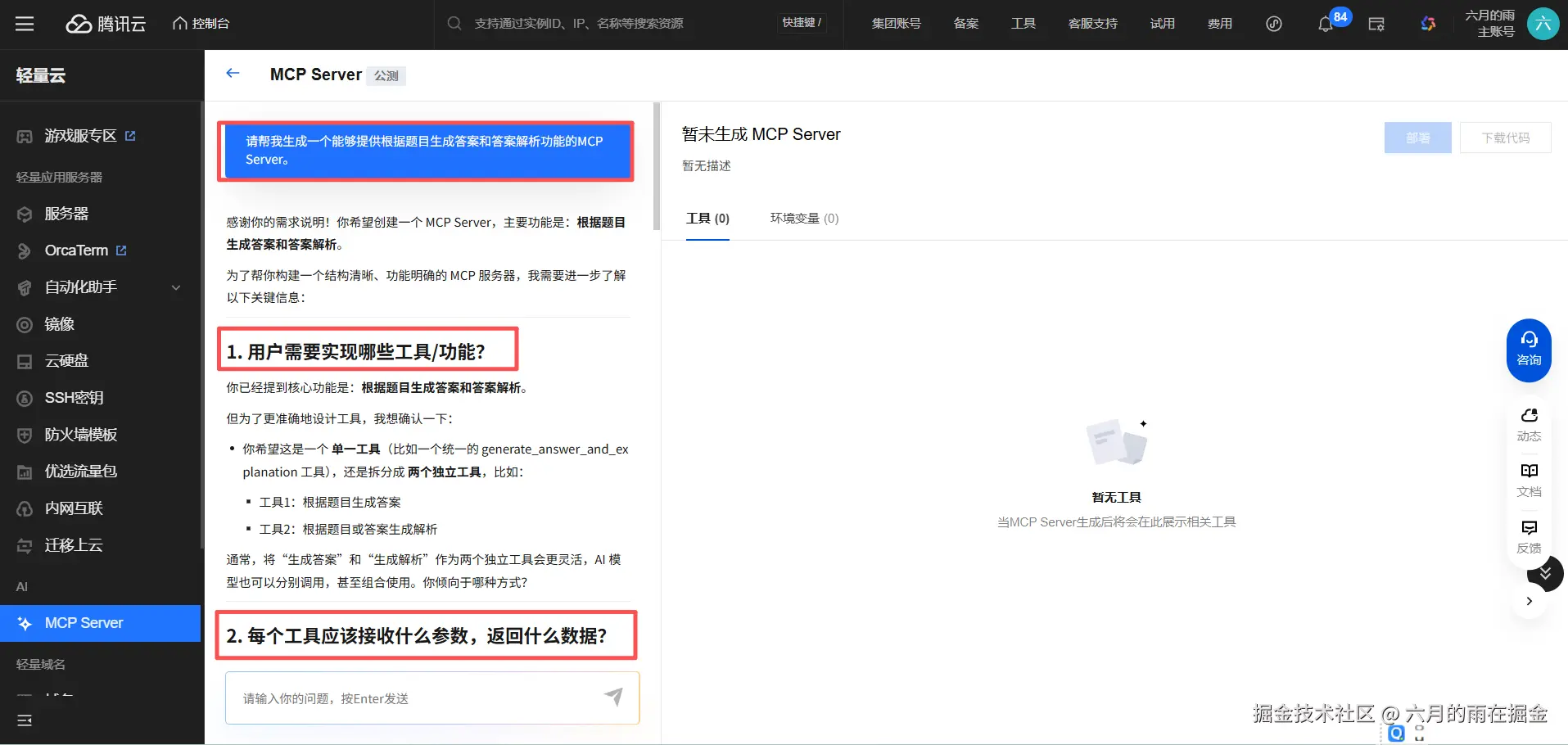
Task: Open the 客服支持 menu
Action: click(1092, 24)
